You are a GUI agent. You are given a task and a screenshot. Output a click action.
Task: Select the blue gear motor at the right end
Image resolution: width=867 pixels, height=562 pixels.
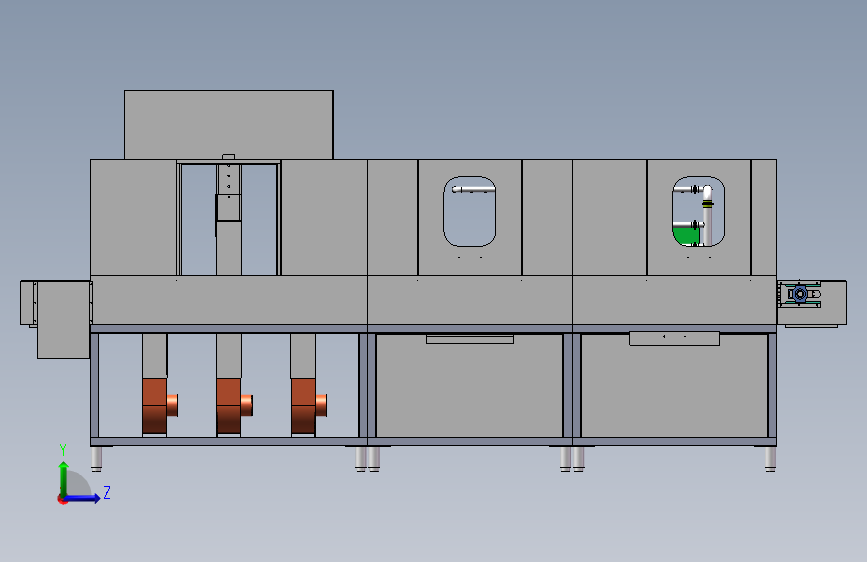click(x=800, y=294)
